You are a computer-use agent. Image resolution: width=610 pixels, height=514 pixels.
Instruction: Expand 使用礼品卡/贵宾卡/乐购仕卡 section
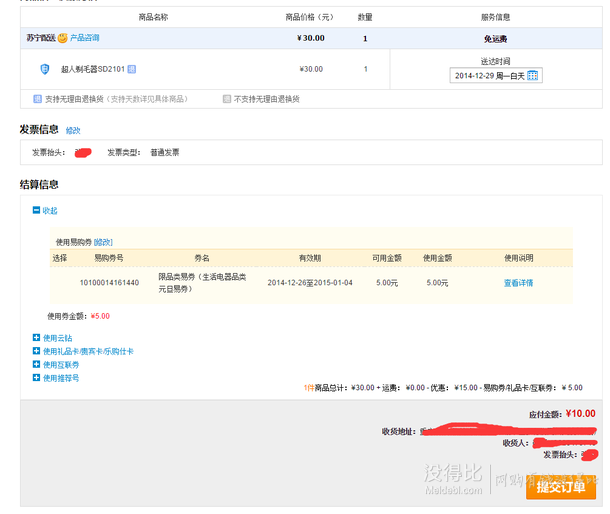pos(37,352)
